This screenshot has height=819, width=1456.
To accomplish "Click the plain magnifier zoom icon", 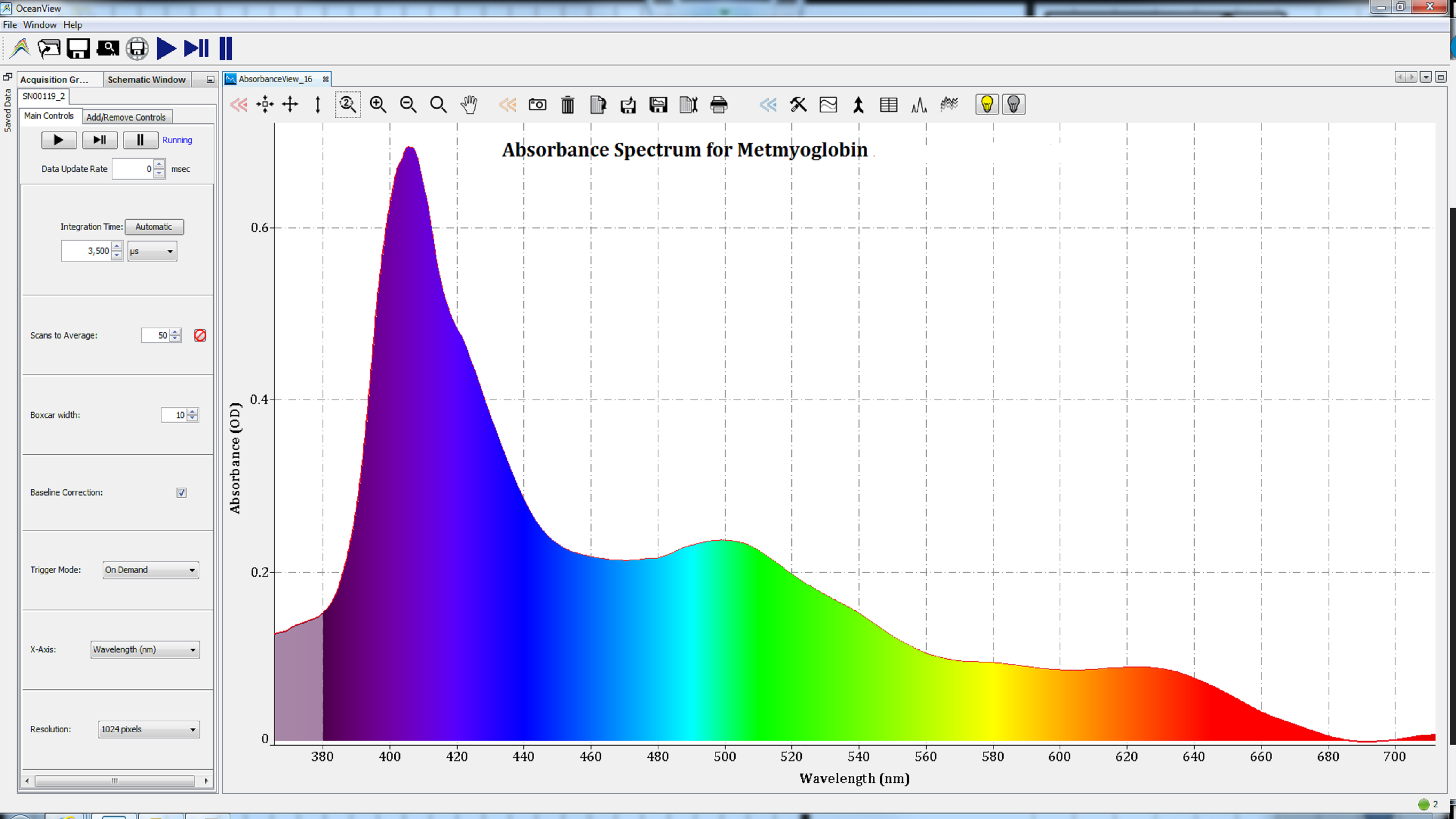I will click(438, 105).
